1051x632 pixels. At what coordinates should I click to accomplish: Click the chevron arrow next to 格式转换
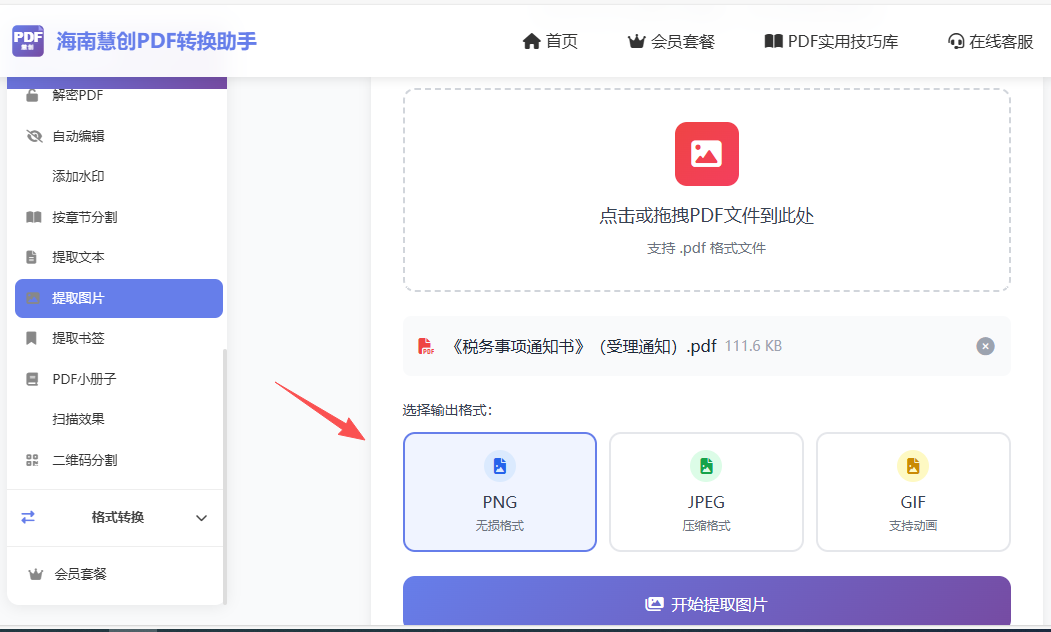click(x=201, y=518)
